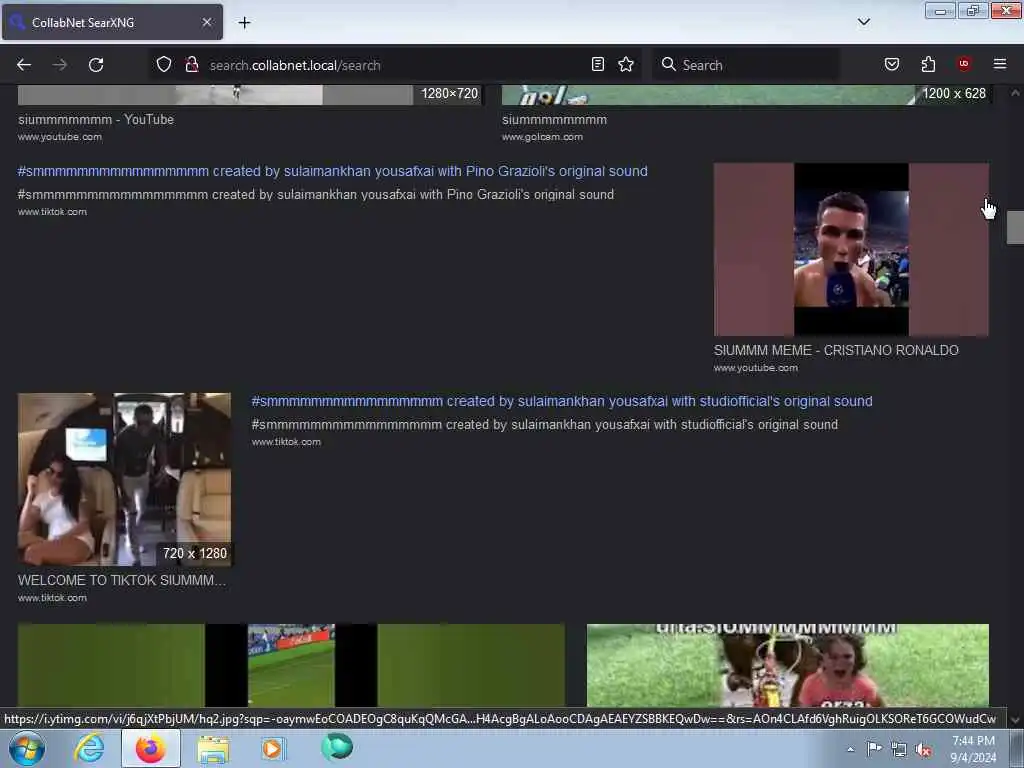Viewport: 1024px width, 768px height.
Task: Open the private jet TikTok thumbnail
Action: pyautogui.click(x=124, y=479)
